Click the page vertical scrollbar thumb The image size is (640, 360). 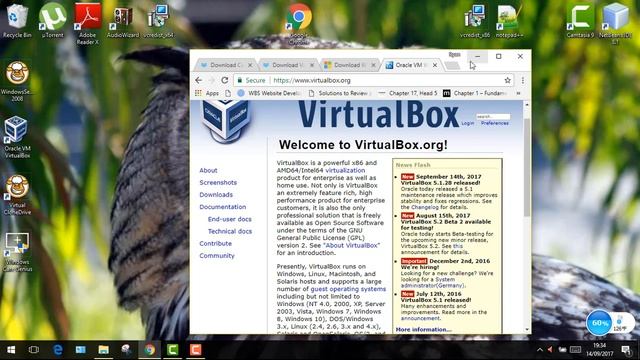[x=527, y=167]
